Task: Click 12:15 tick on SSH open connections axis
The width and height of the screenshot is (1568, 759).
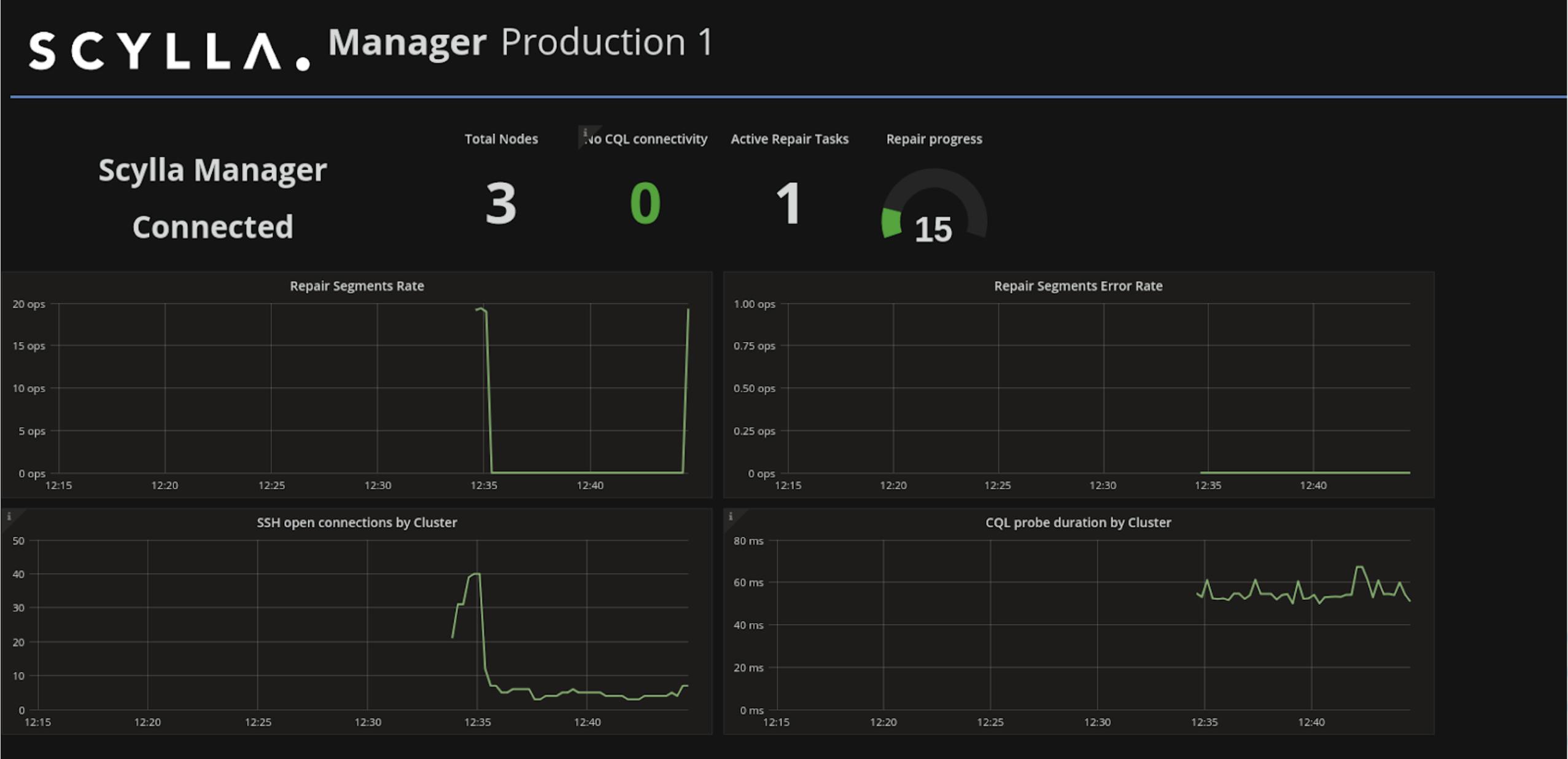Action: click(x=37, y=723)
